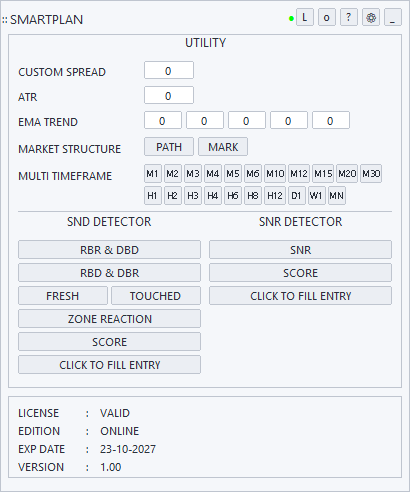The width and height of the screenshot is (410, 492).
Task: Select the H3 timeframe button
Action: tap(193, 195)
